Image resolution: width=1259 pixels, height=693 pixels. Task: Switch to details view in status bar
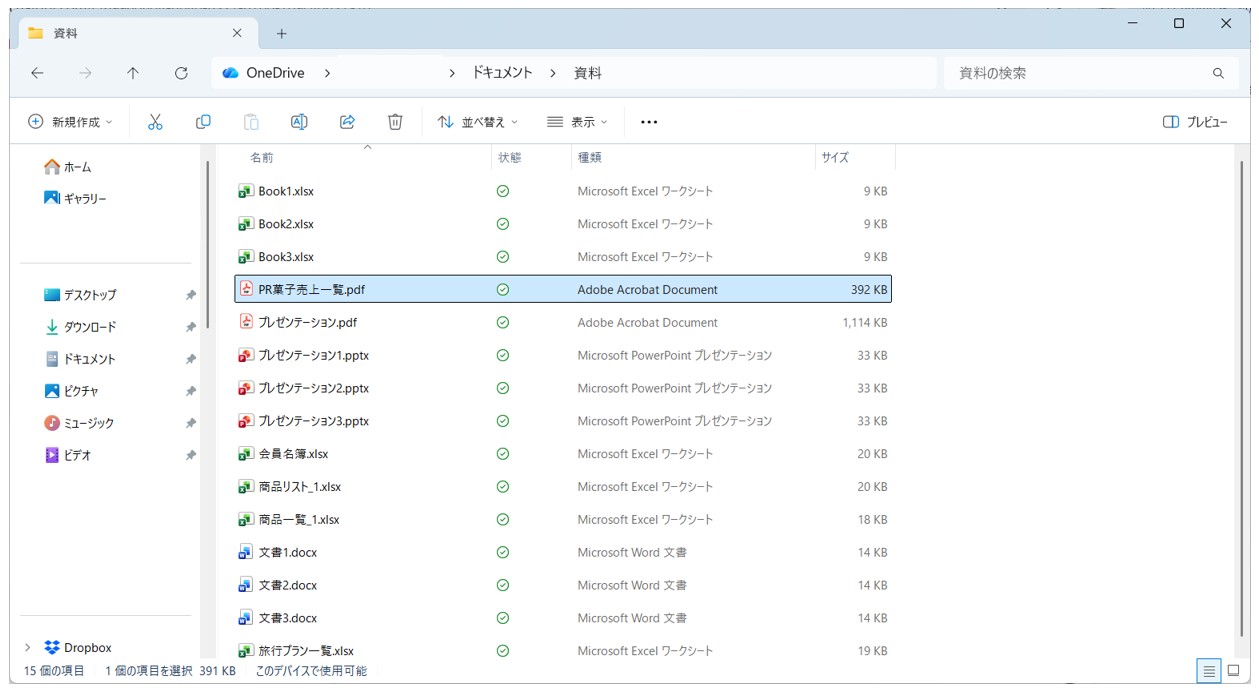click(1209, 671)
